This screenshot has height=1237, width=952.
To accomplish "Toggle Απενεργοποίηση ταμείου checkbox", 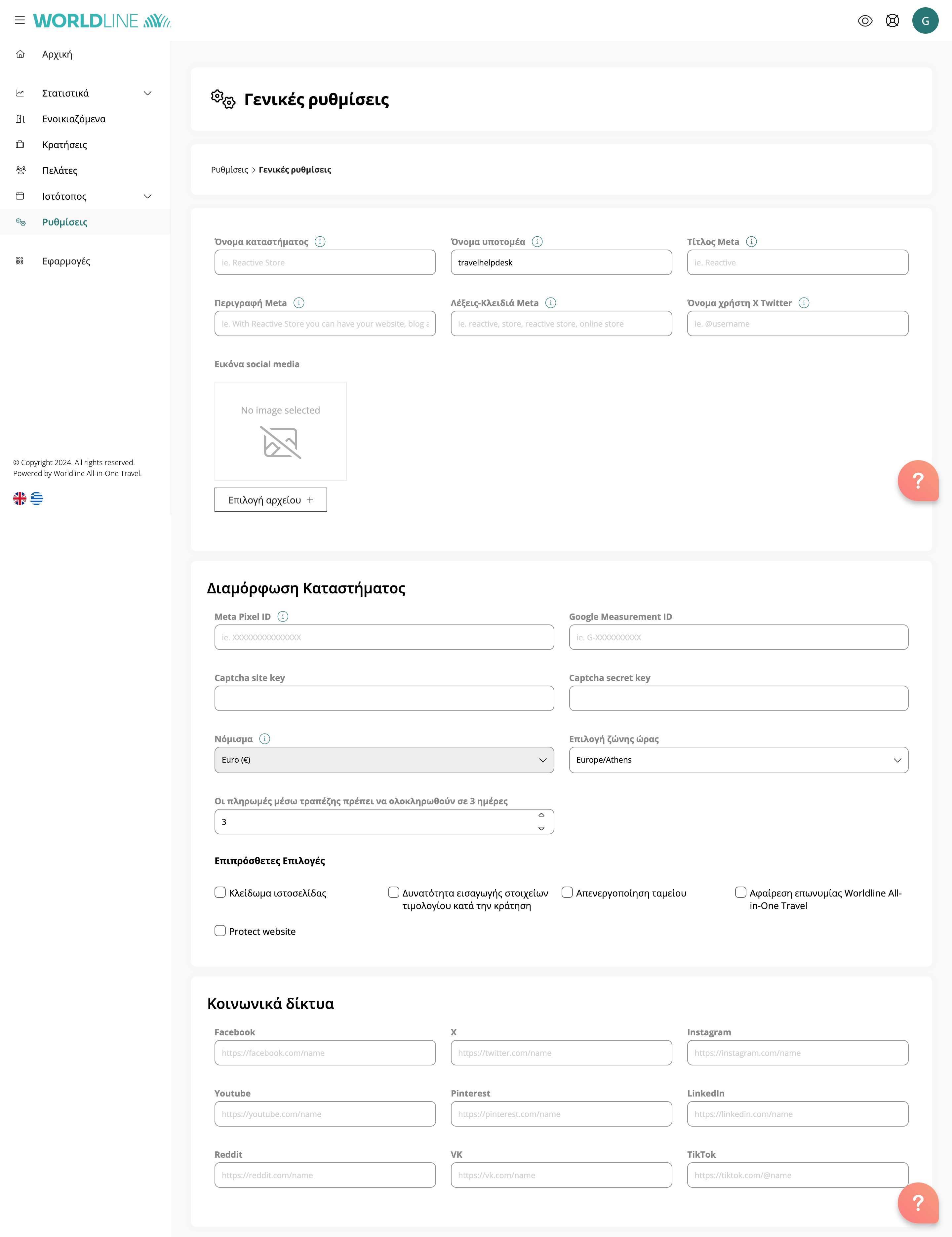I will [567, 893].
